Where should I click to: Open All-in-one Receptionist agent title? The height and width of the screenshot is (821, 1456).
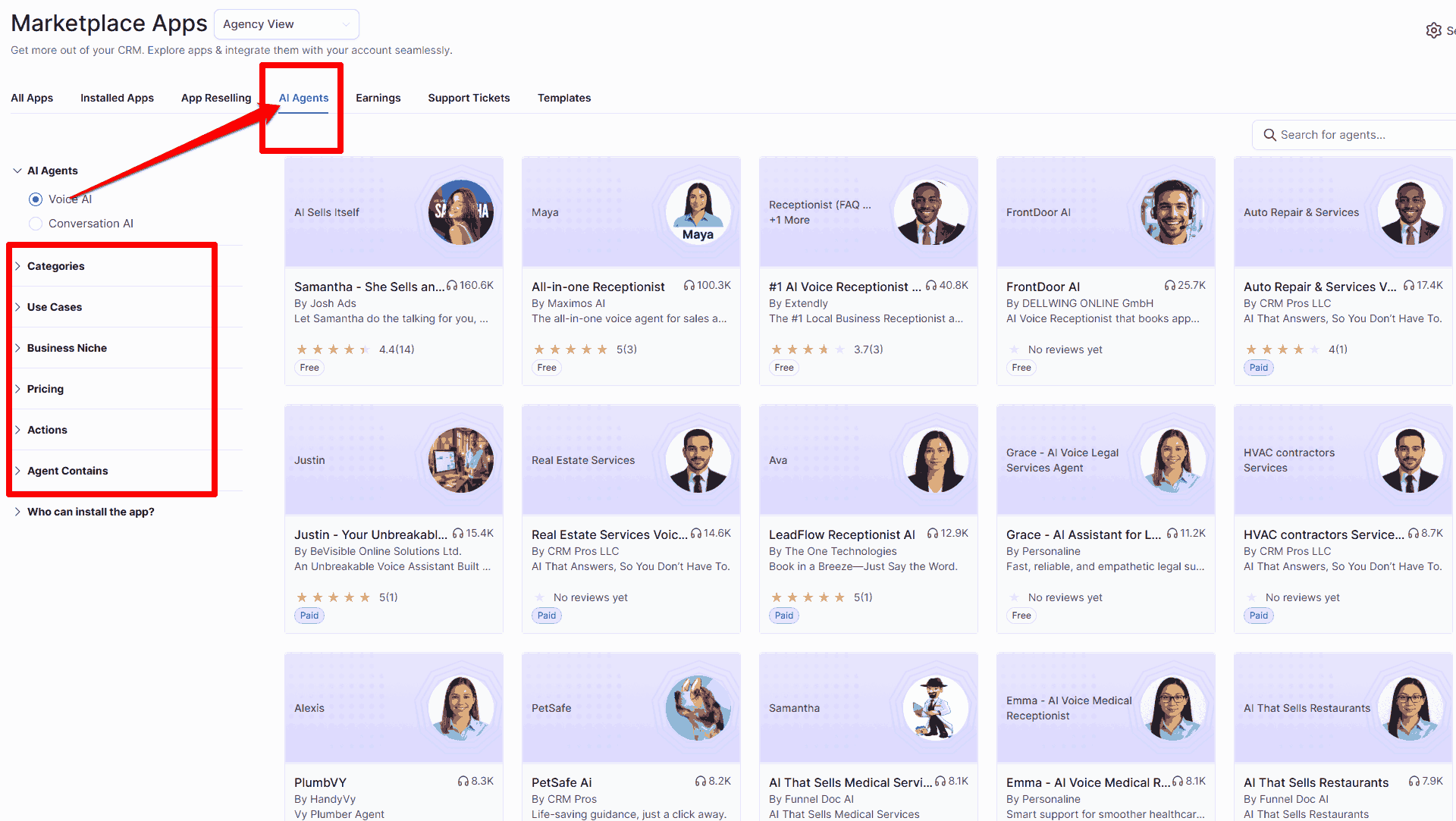tap(598, 287)
